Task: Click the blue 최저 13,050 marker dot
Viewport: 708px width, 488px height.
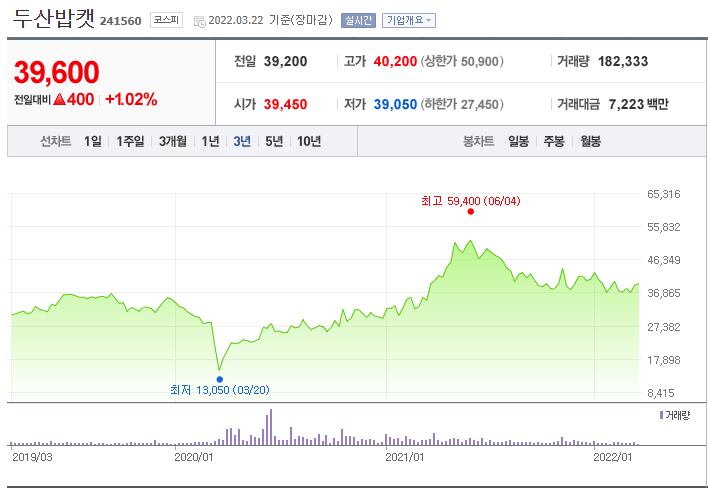Action: point(219,379)
